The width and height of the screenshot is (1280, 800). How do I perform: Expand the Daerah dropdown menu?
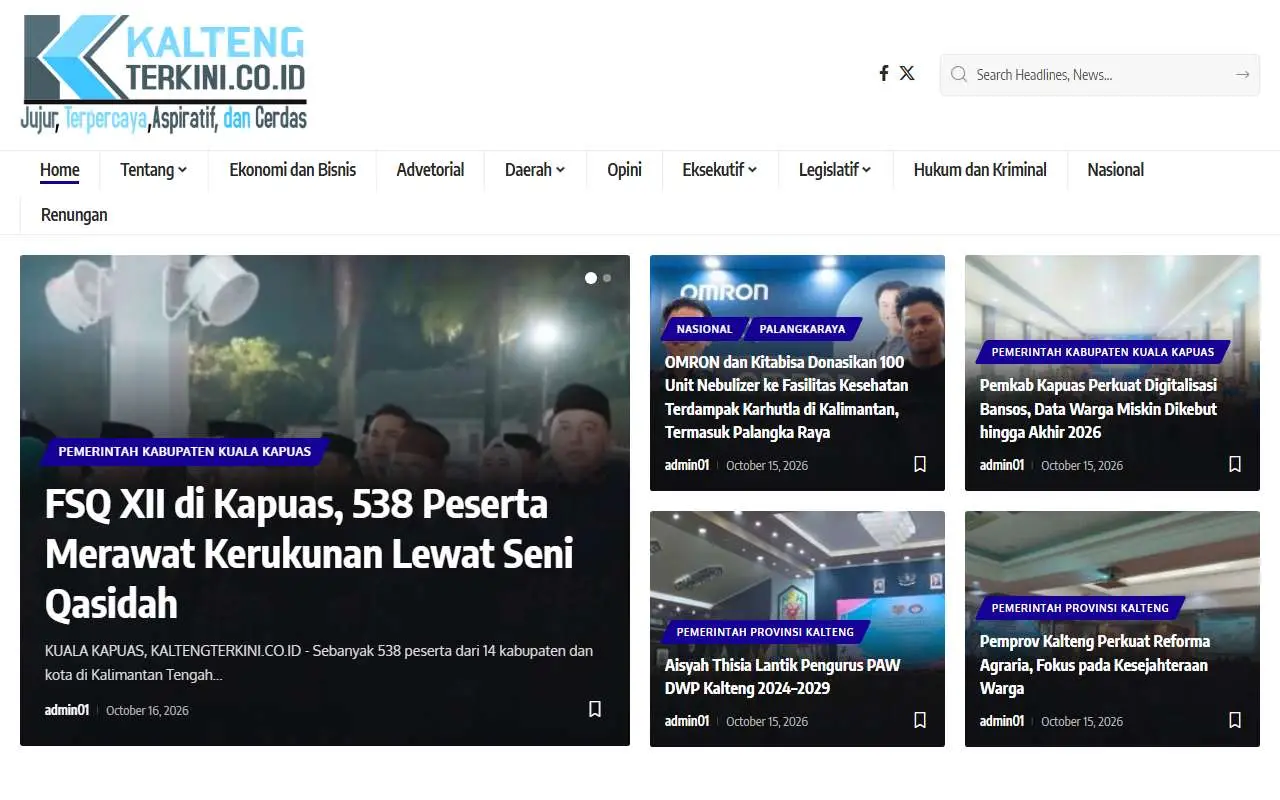tap(535, 170)
